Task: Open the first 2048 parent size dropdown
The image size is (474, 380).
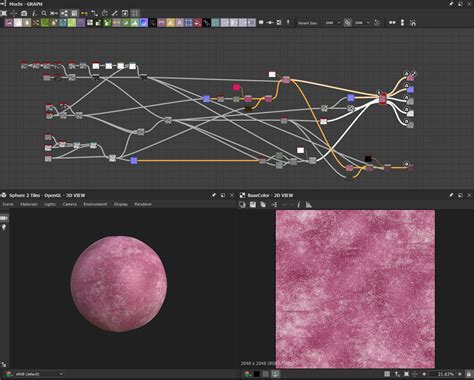Action: pos(332,23)
